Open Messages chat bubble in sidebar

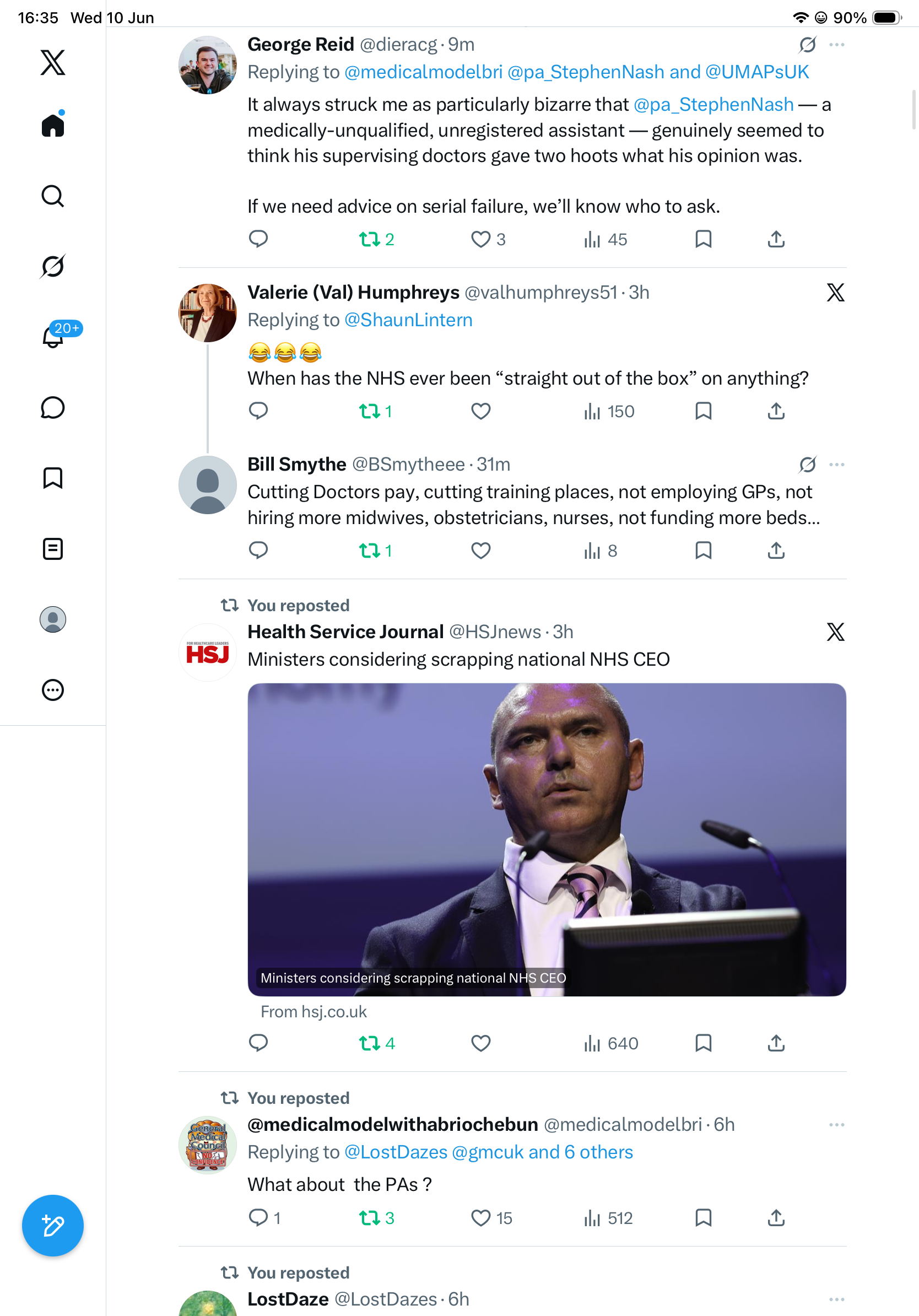[53, 407]
